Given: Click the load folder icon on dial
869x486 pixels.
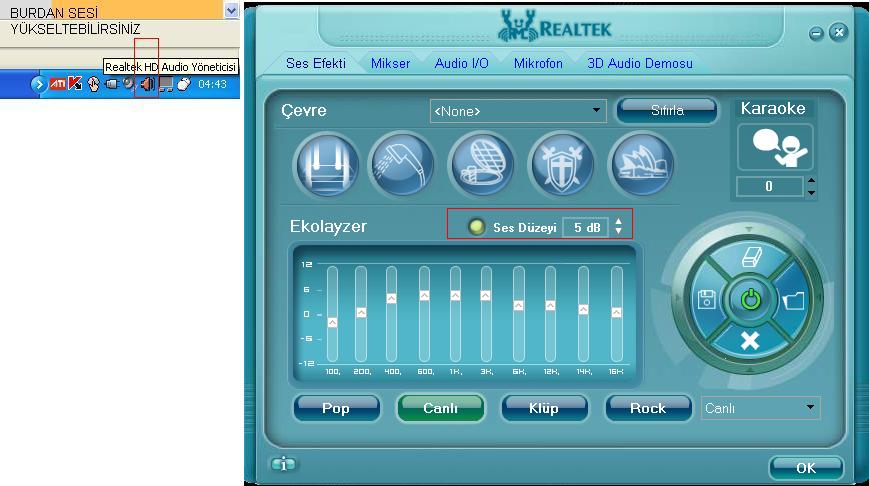Looking at the screenshot, I should pos(794,300).
